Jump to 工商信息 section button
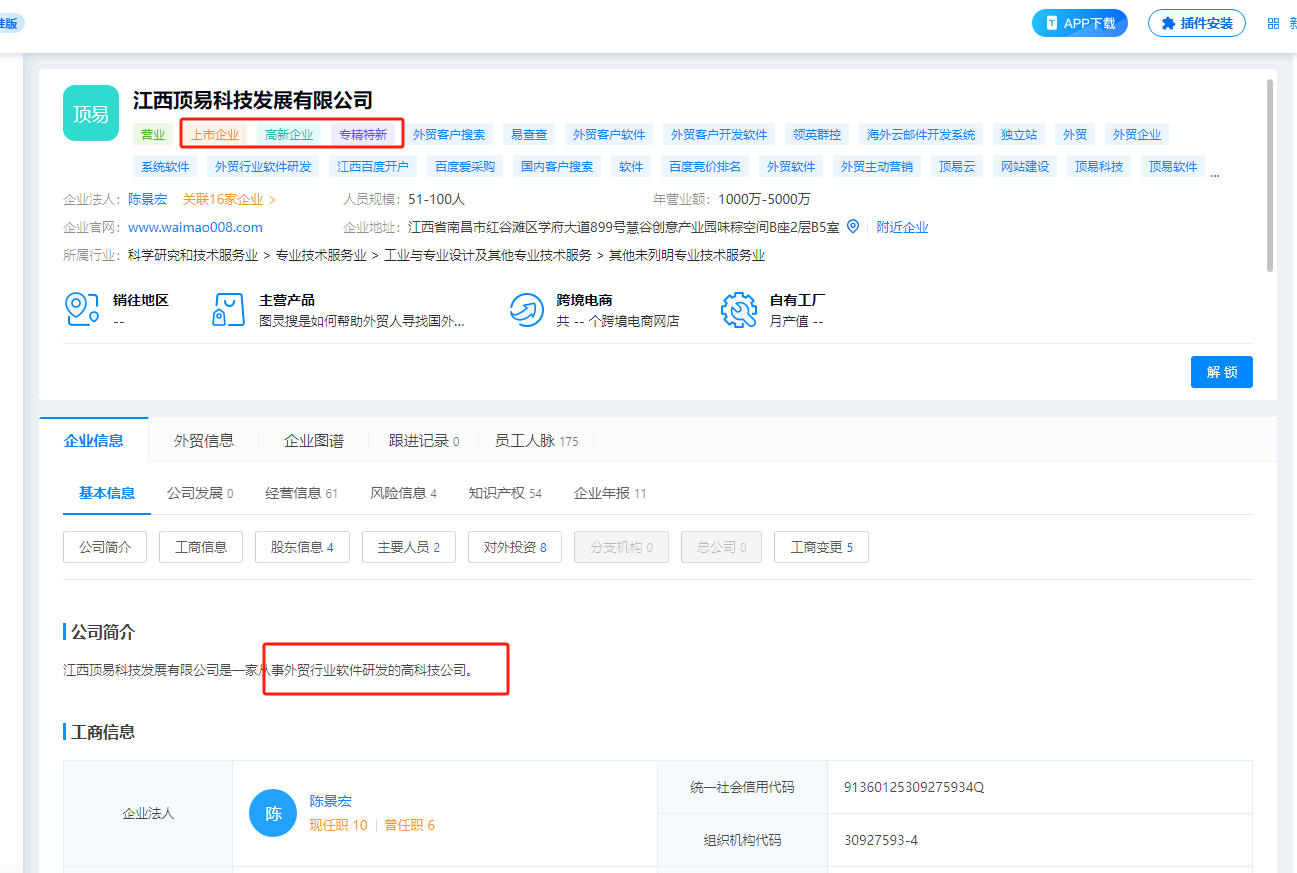Viewport: 1297px width, 873px height. pos(201,547)
